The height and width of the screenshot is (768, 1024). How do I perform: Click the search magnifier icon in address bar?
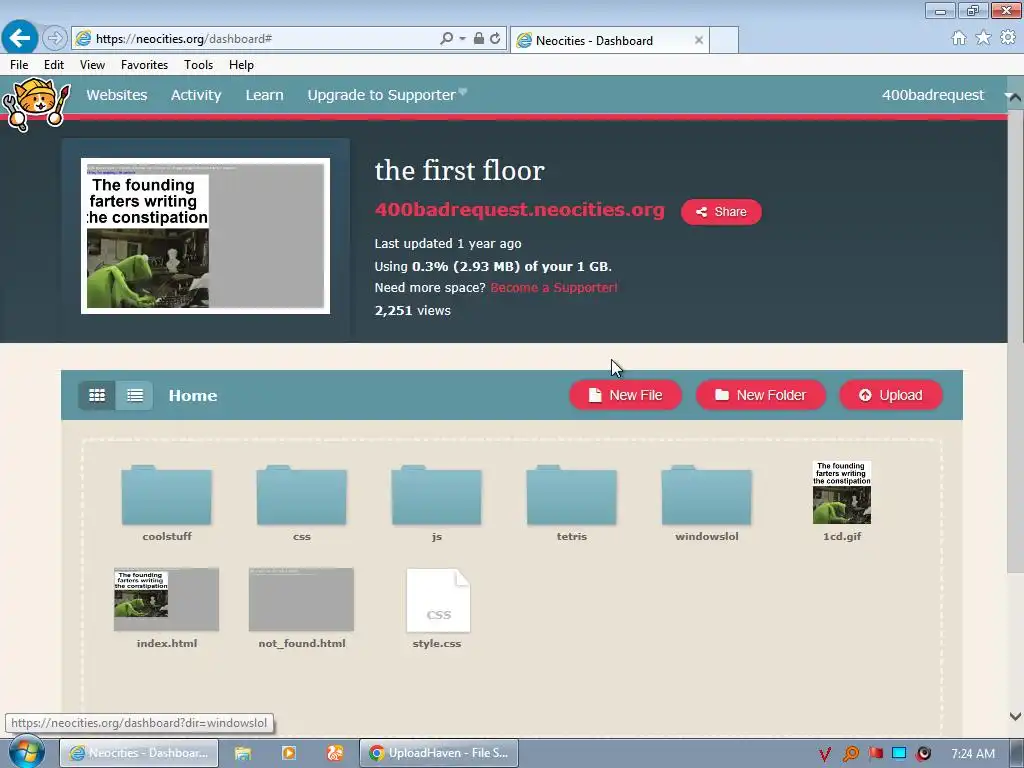[446, 39]
